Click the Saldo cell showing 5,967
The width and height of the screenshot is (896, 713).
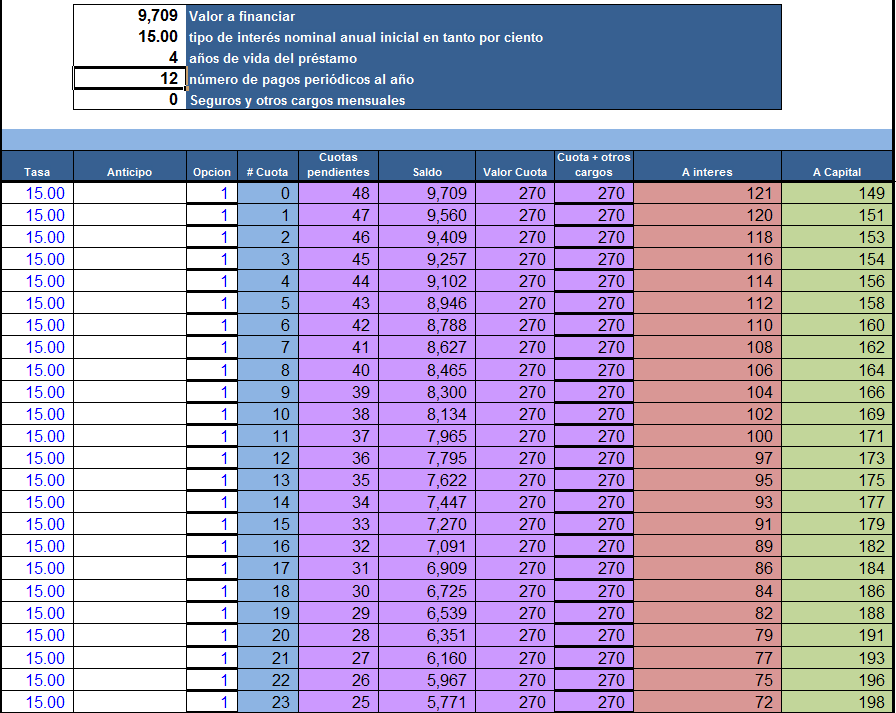427,680
